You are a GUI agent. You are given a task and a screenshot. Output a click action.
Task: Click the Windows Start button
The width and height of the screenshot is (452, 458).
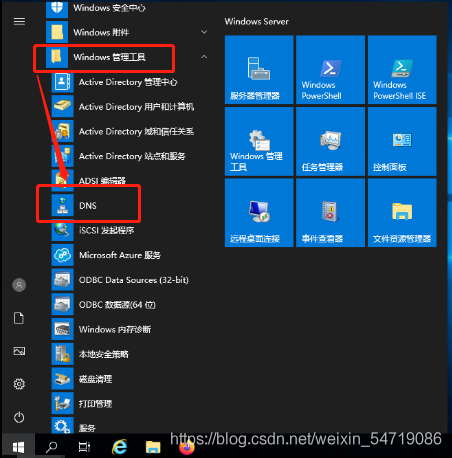point(18,447)
